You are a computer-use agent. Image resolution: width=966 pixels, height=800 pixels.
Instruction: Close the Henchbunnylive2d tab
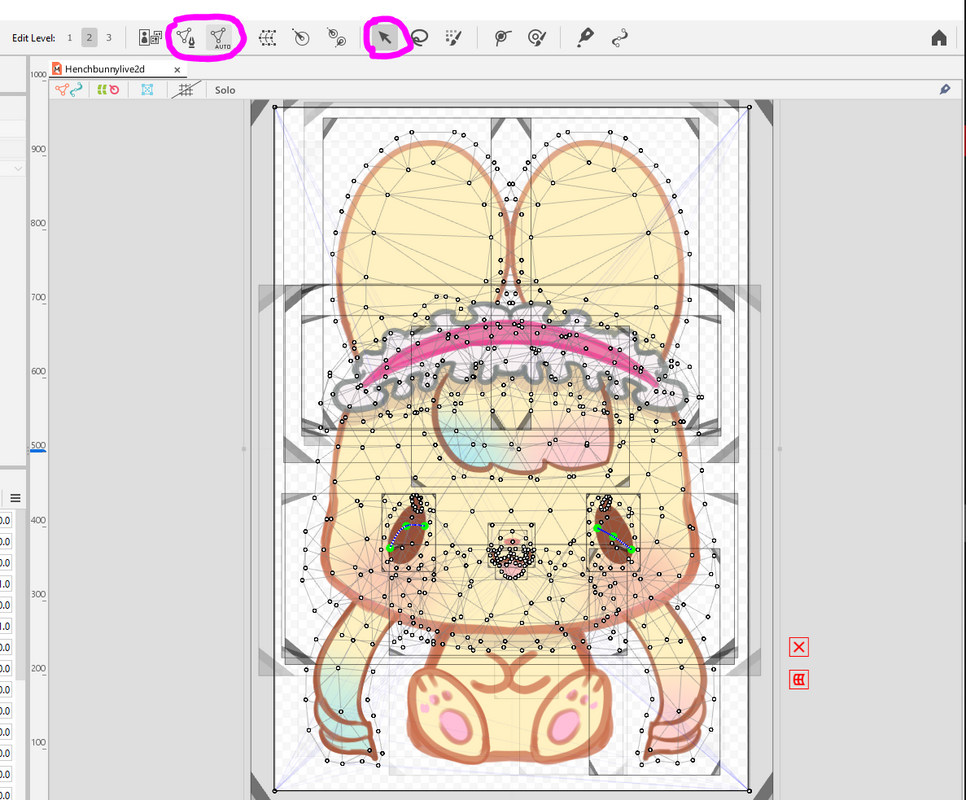(177, 70)
